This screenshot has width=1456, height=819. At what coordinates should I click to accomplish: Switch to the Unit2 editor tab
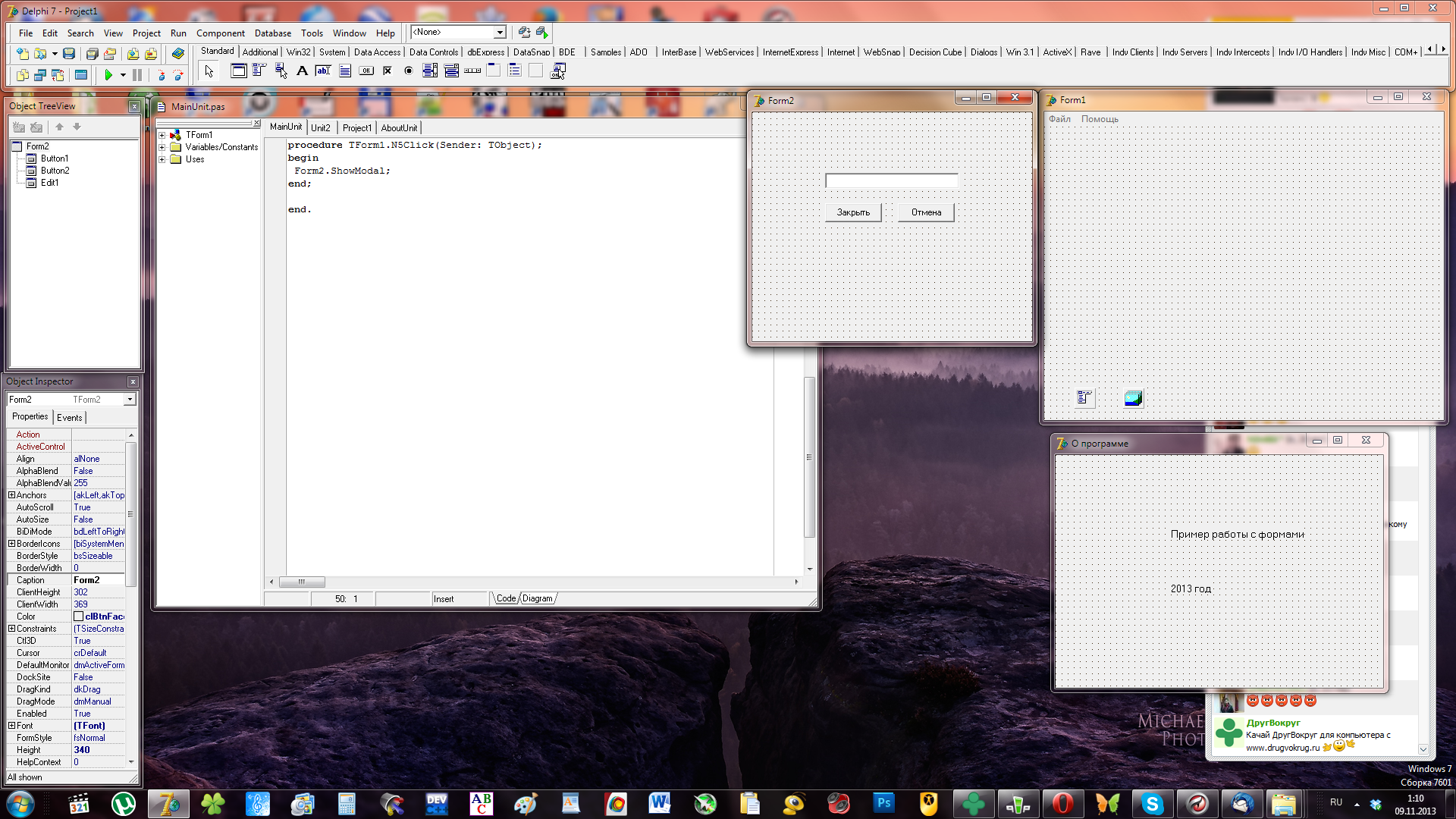point(321,128)
